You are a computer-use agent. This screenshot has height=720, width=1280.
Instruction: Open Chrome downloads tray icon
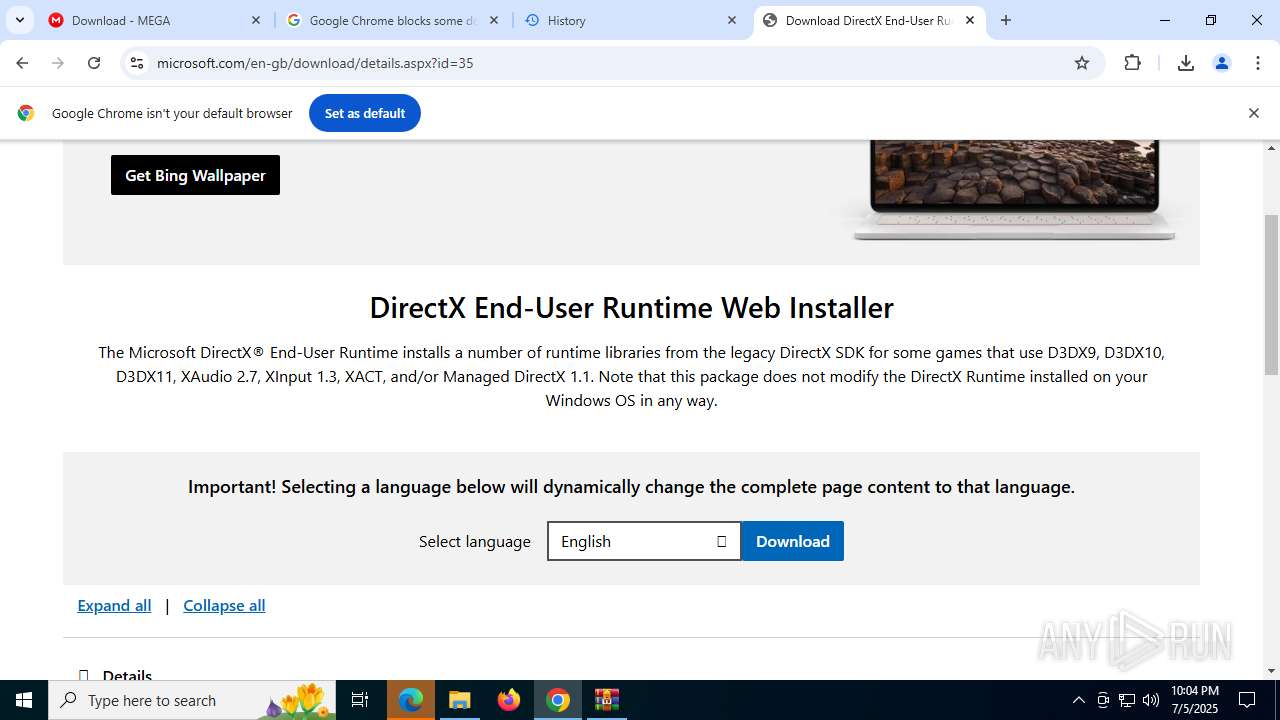tap(1186, 63)
